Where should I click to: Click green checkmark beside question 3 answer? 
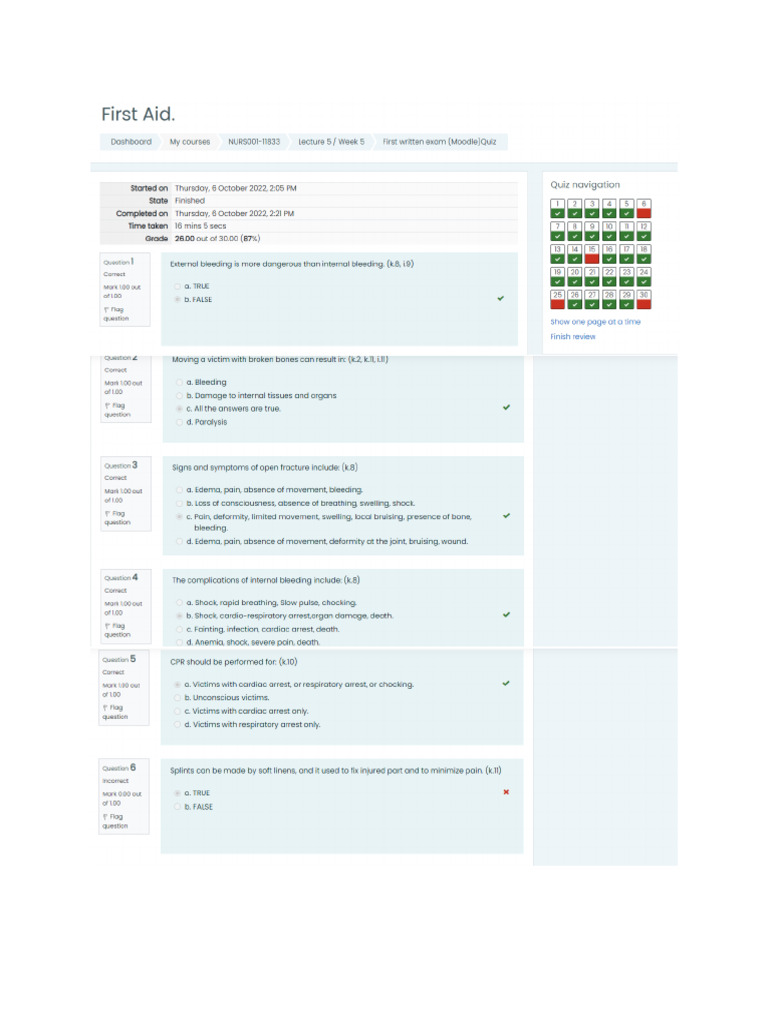coord(506,516)
